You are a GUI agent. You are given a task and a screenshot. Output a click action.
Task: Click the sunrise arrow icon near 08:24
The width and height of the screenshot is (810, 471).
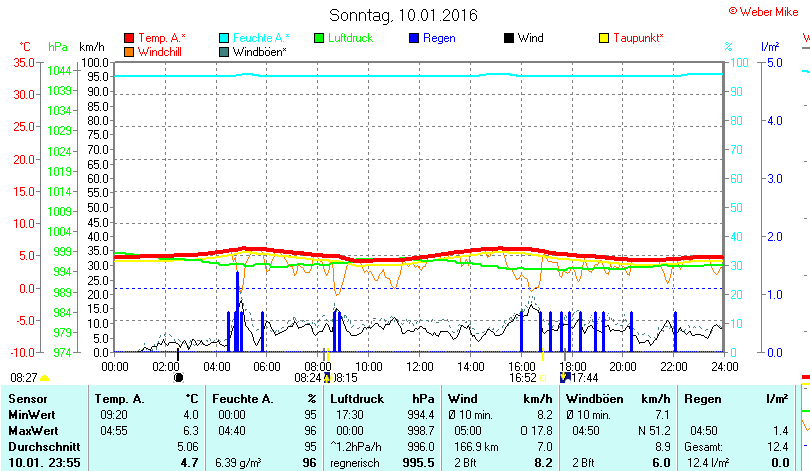click(326, 378)
